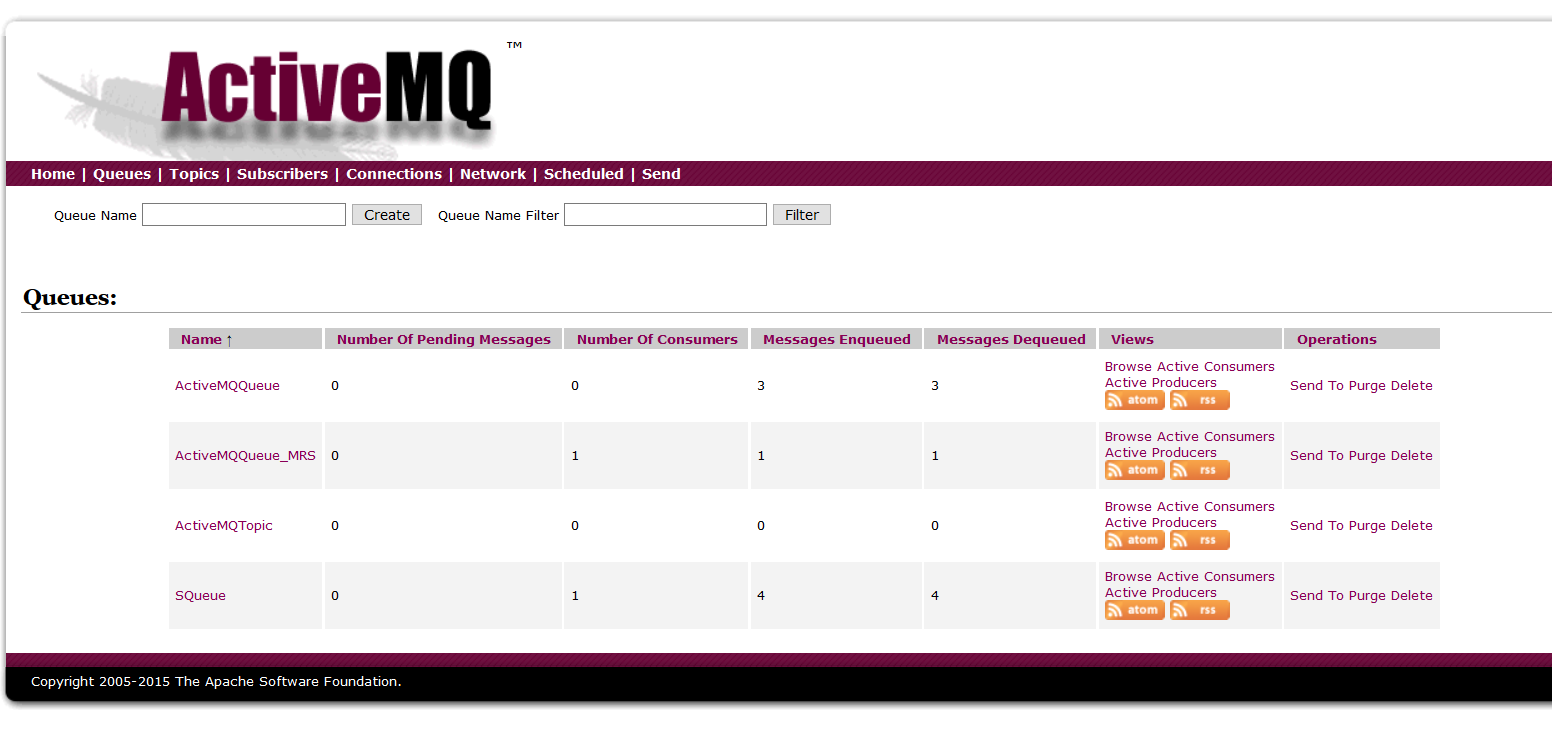Screen dimensions: 1552x745
Task: Open atom feed for ActiveMQQueue_MRS
Action: pyautogui.click(x=1134, y=470)
